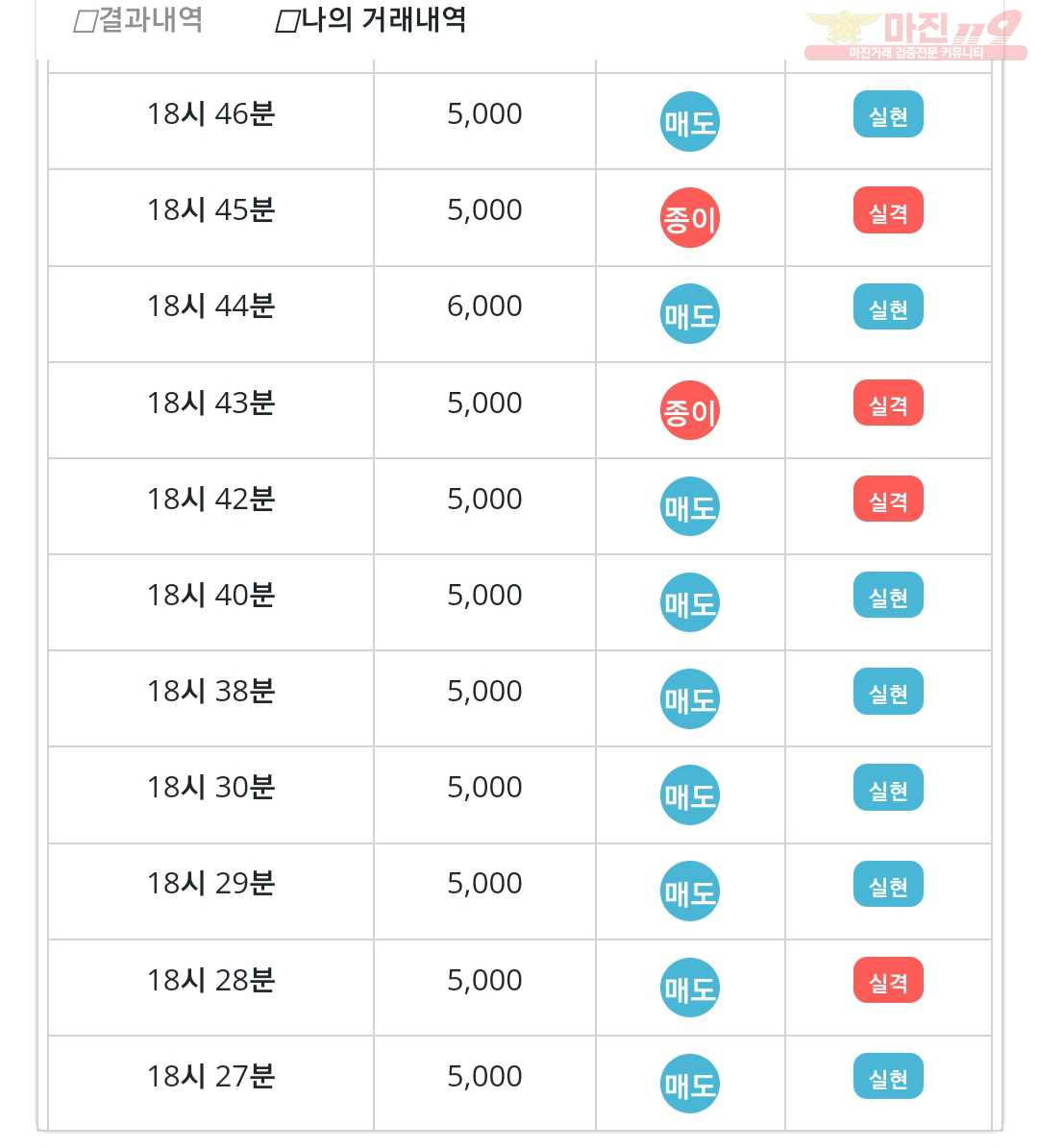The width and height of the screenshot is (1038, 1148).
Task: Click 실격 badge in 18시 45분 row
Action: point(889,210)
